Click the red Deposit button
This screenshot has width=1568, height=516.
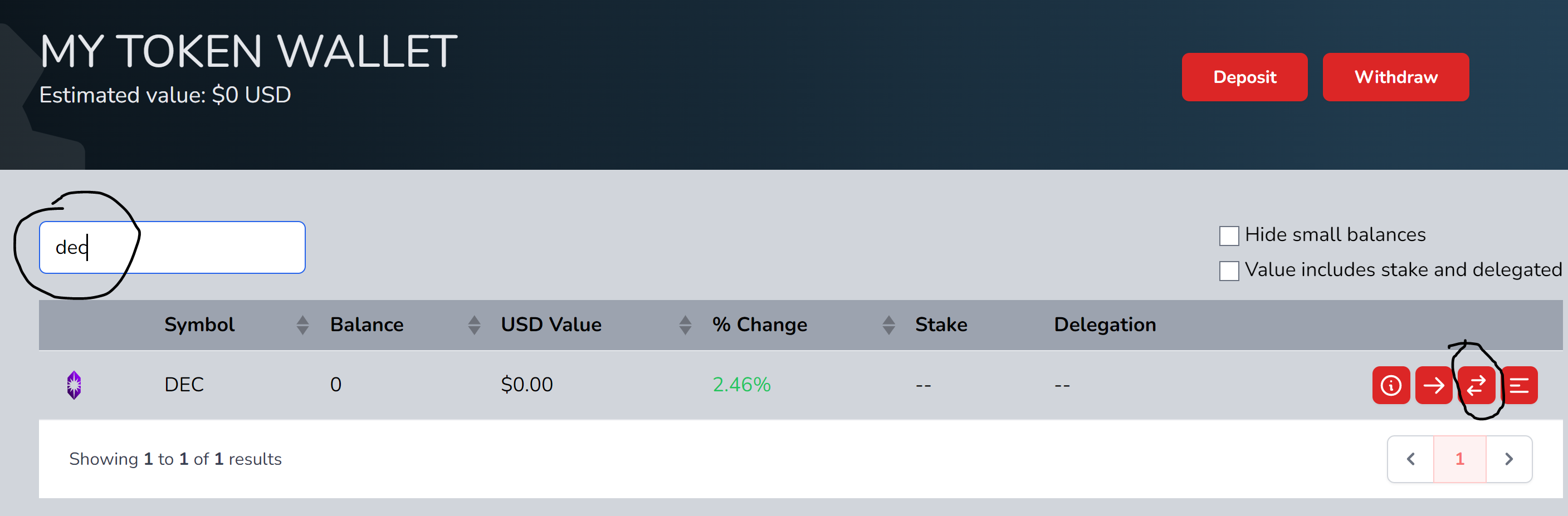pos(1244,77)
